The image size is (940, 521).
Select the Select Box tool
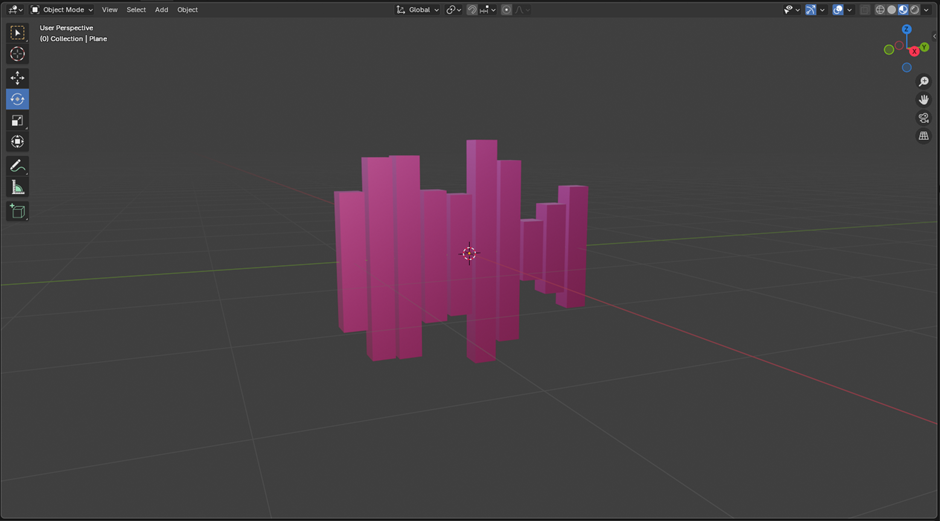click(x=17, y=33)
